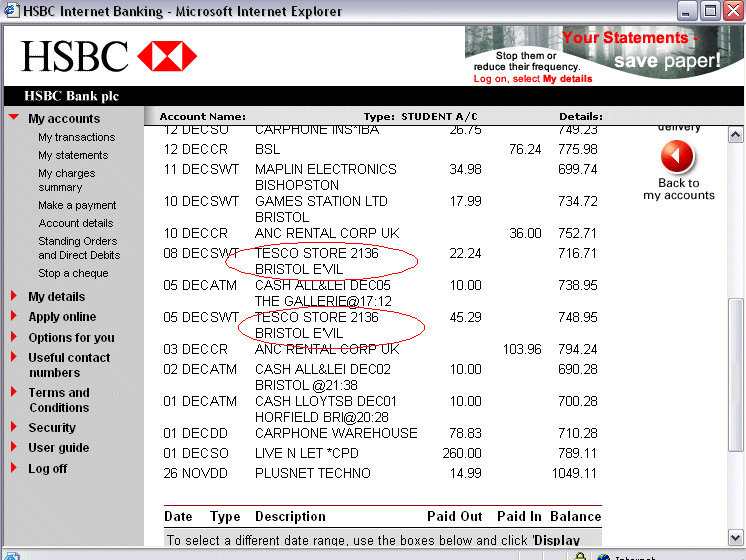Open Terms and Conditions menu item

click(x=59, y=400)
